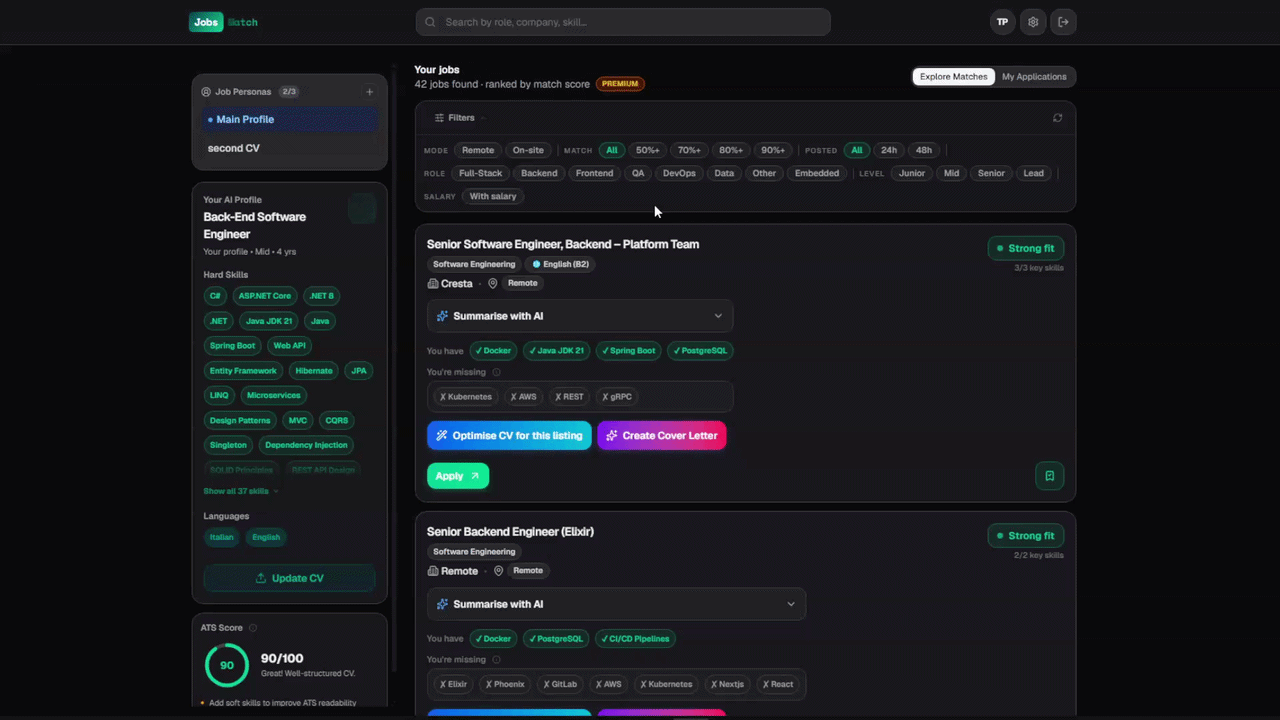
Task: Select the 90%+ match filter
Action: [x=773, y=150]
